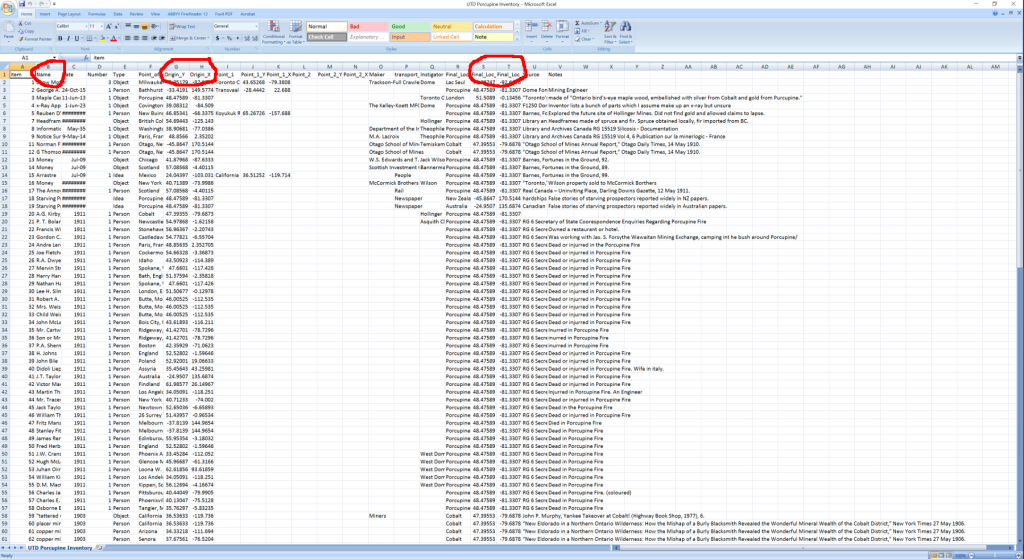
Task: Open Find & Select menu
Action: click(626, 32)
